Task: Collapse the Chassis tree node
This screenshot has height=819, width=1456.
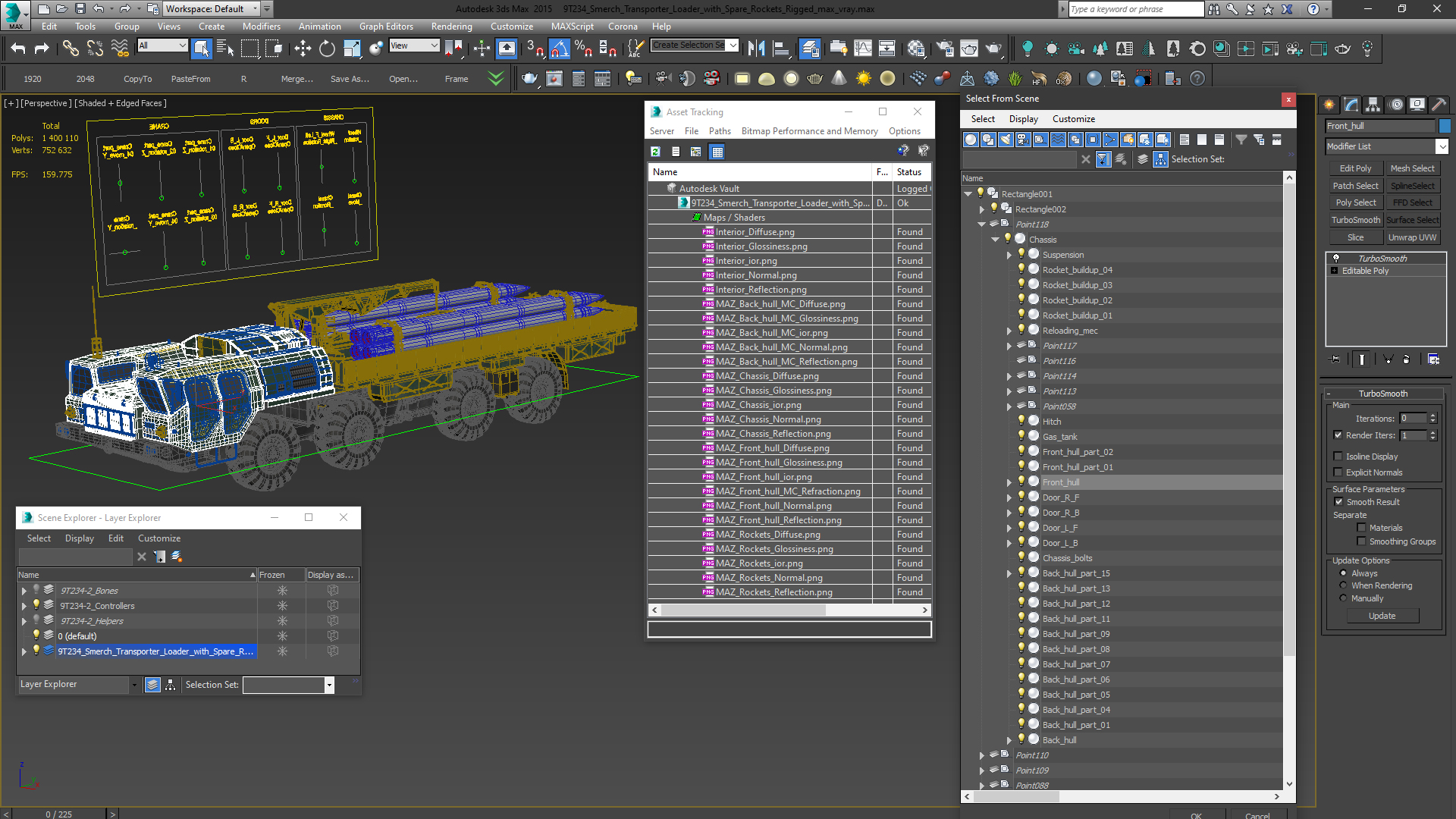Action: [996, 240]
